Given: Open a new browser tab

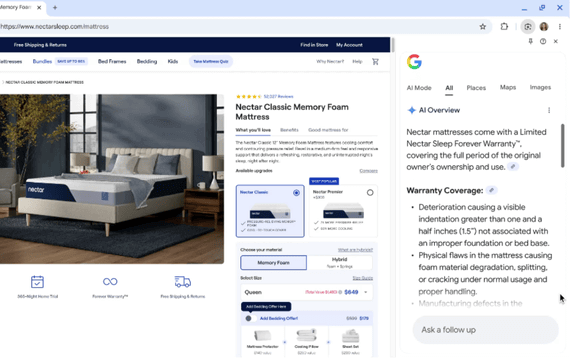Looking at the screenshot, I should 55,8.
